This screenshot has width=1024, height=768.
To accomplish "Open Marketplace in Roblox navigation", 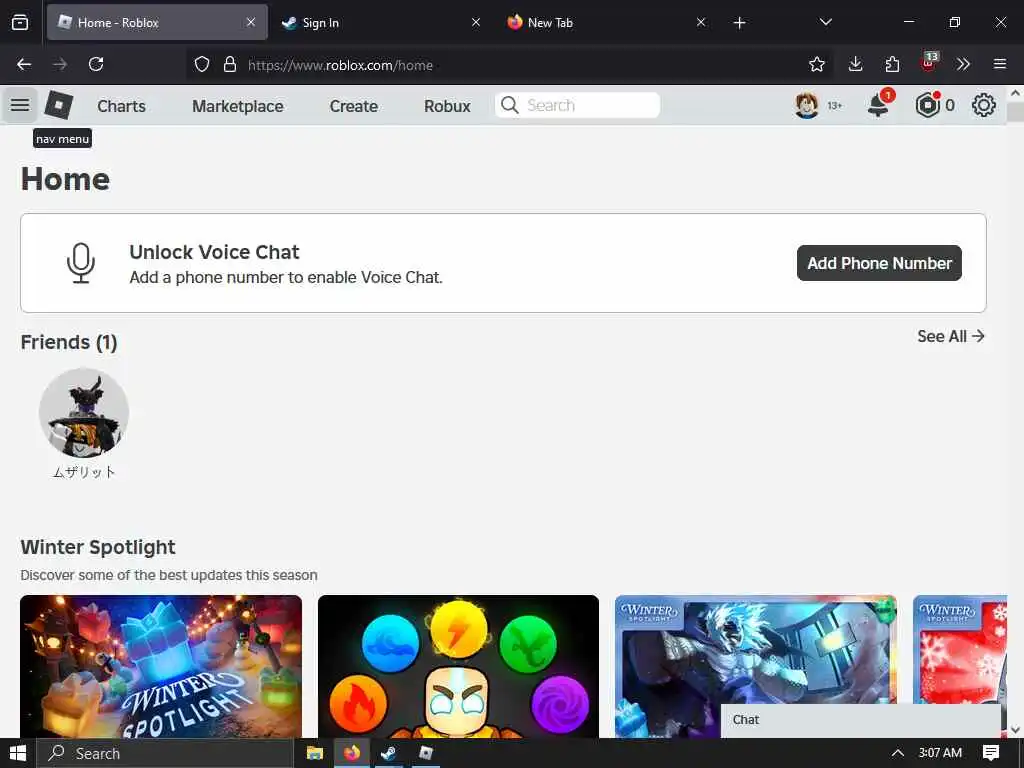I will (x=238, y=106).
